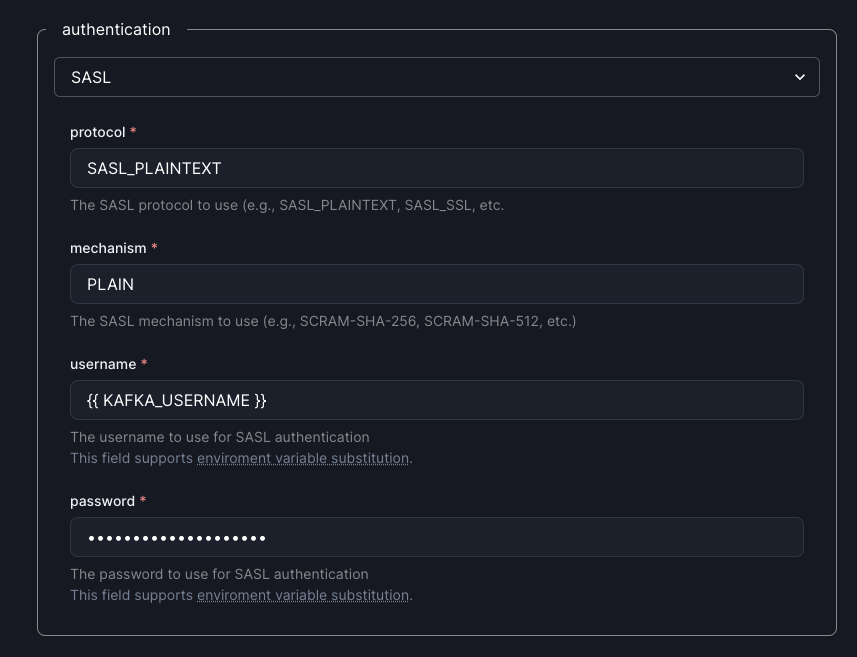Click the username field with KAFKA_USERNAME template
The width and height of the screenshot is (857, 657).
point(437,400)
